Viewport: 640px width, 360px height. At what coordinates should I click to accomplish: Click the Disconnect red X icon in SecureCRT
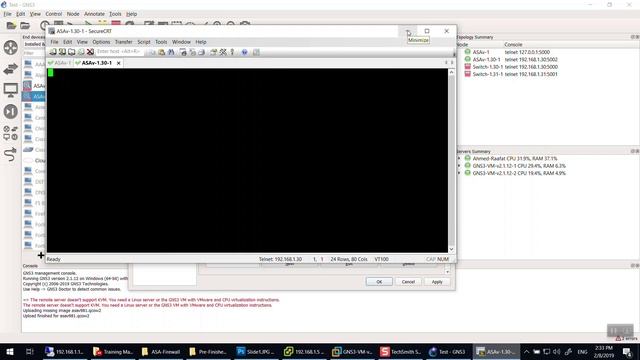click(x=90, y=52)
